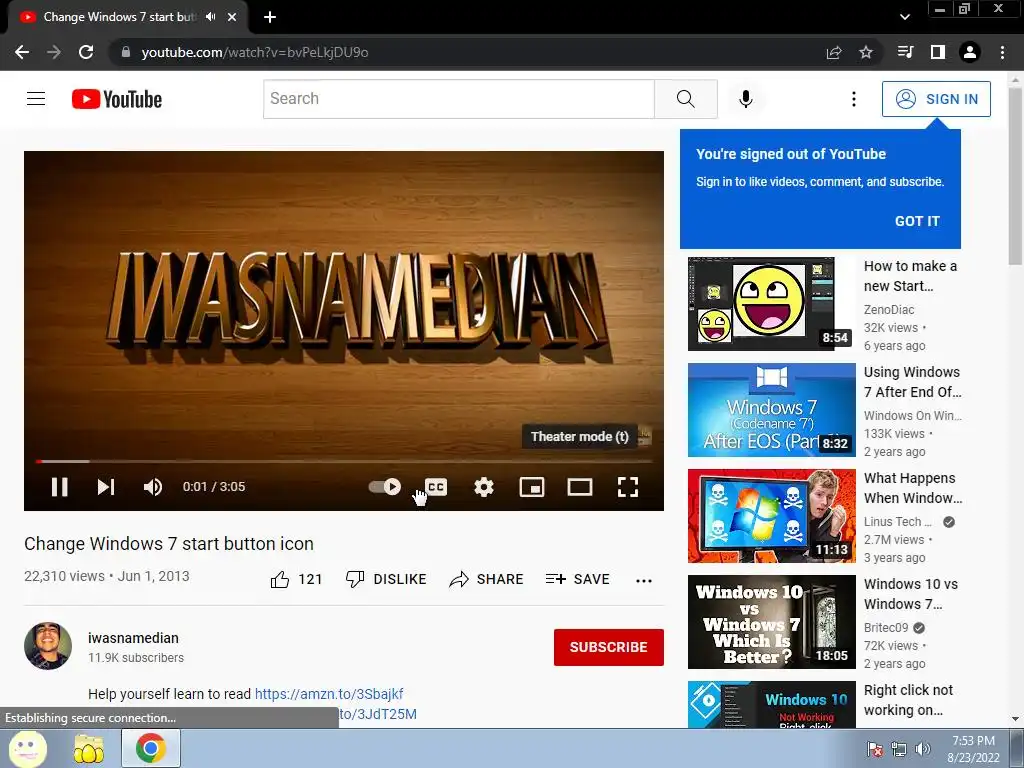Open Action Center flag tray icon
Image resolution: width=1024 pixels, height=768 pixels.
click(875, 749)
